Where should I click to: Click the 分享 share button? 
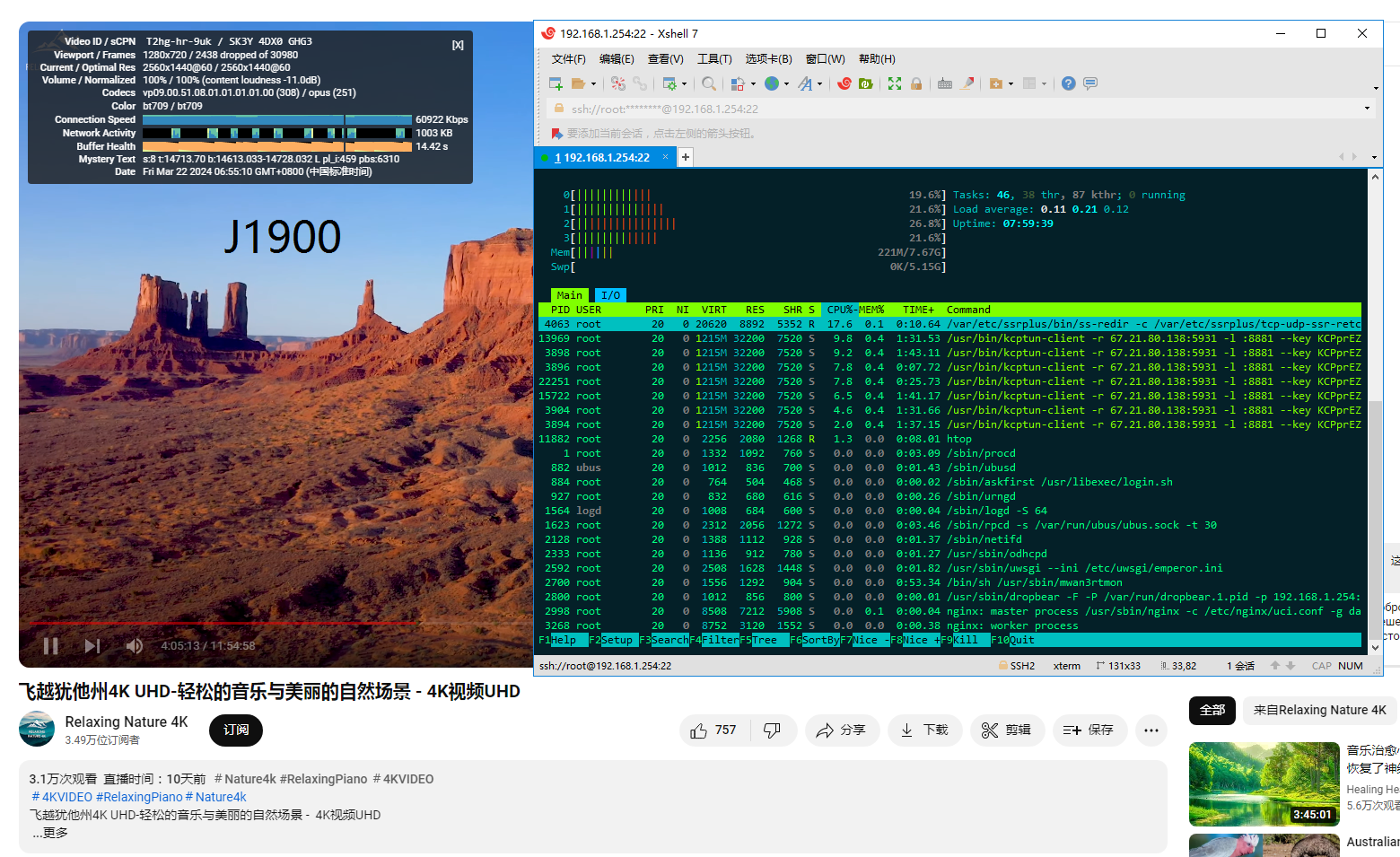click(x=841, y=730)
